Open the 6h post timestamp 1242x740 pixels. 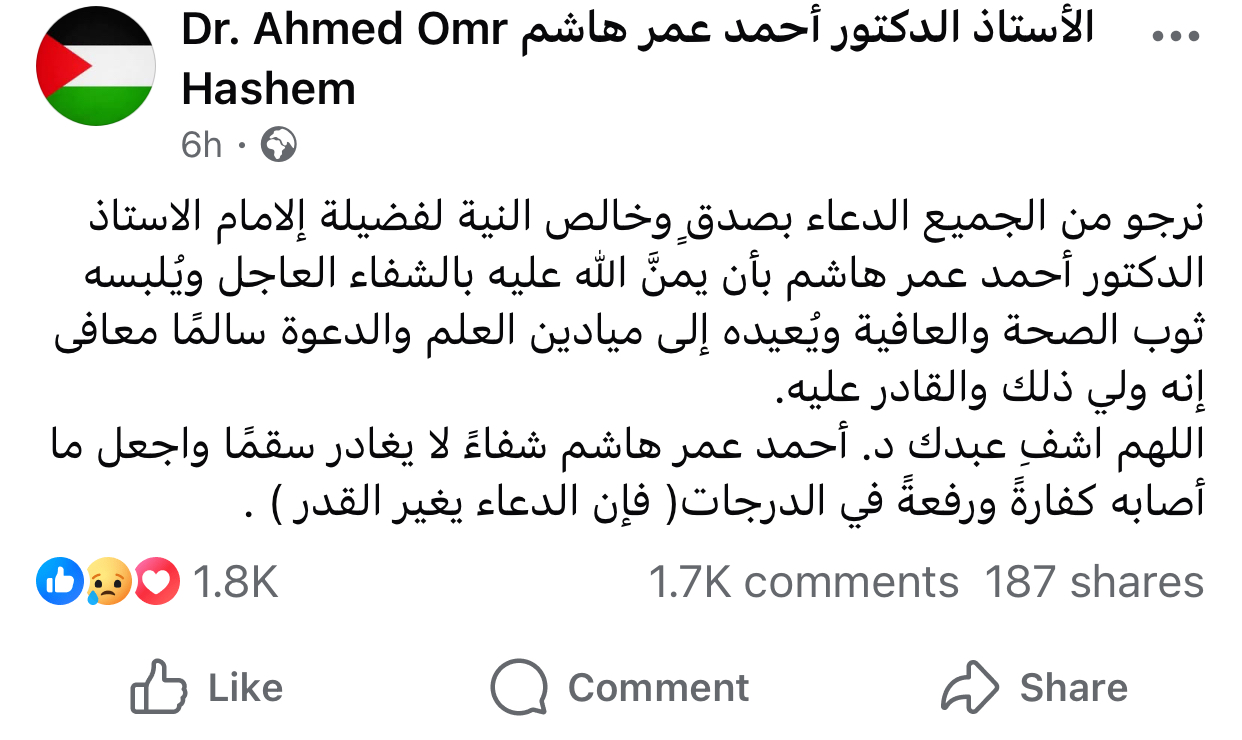pyautogui.click(x=201, y=146)
